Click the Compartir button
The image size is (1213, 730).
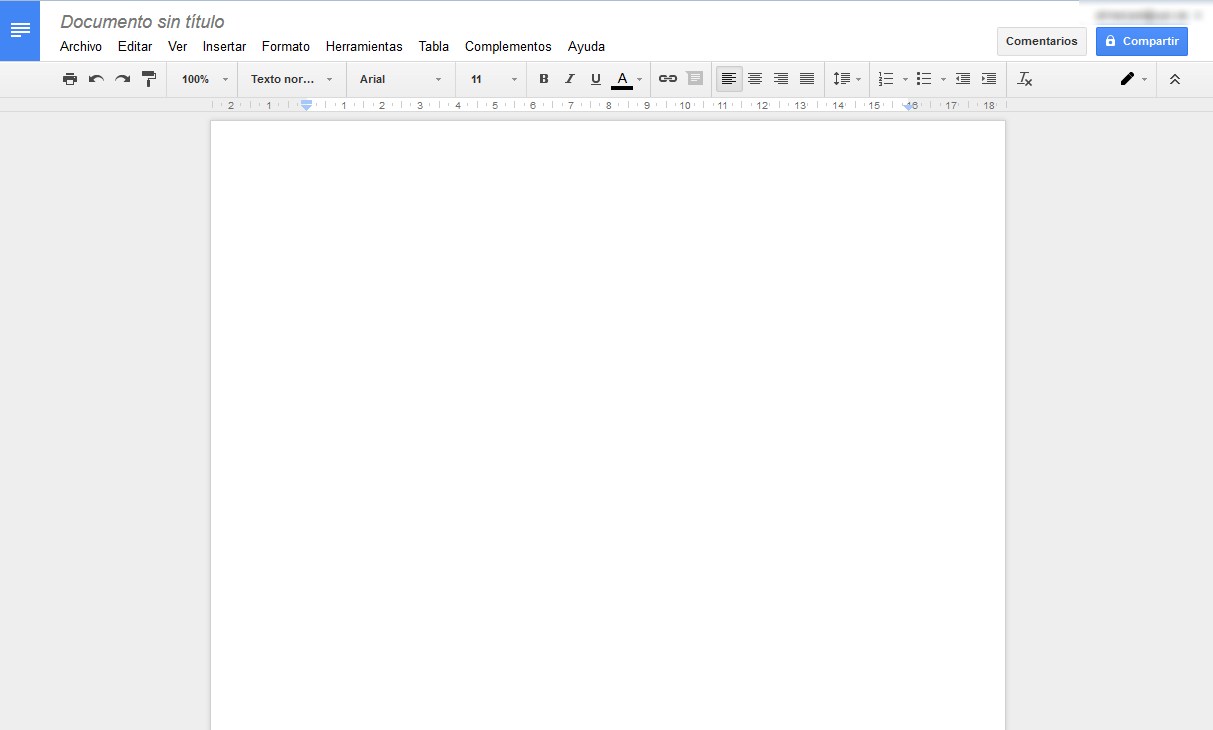pos(1141,41)
